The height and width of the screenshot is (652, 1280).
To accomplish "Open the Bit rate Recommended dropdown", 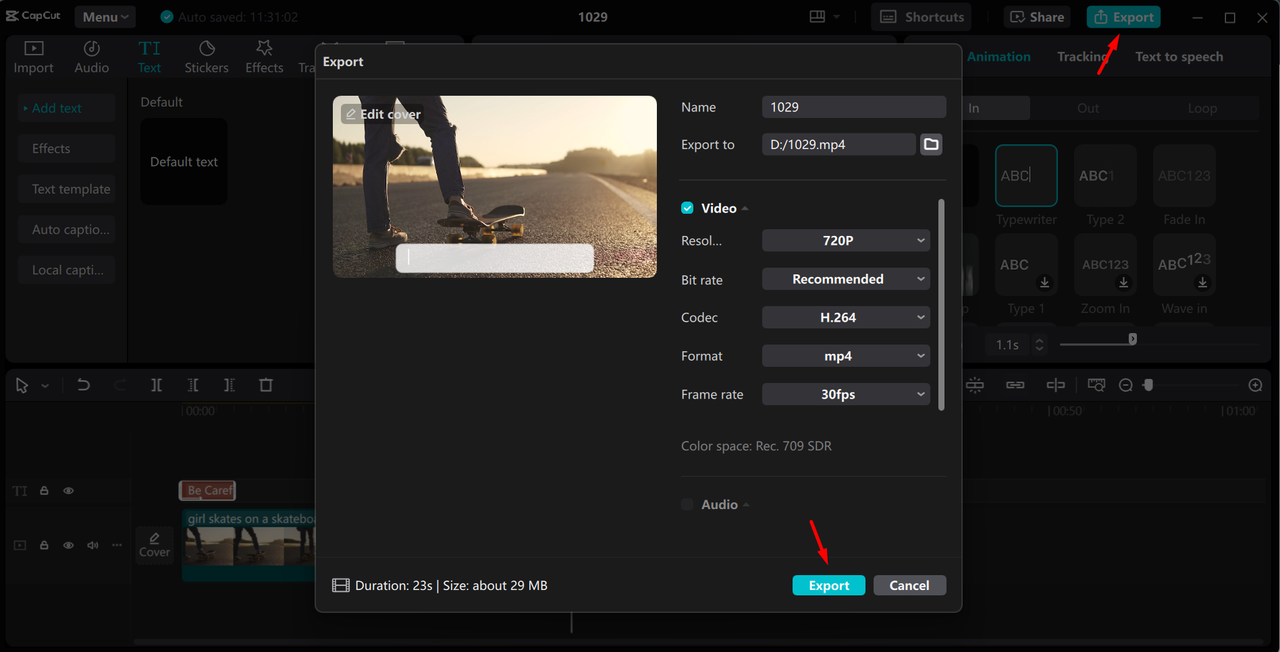I will pyautogui.click(x=846, y=279).
